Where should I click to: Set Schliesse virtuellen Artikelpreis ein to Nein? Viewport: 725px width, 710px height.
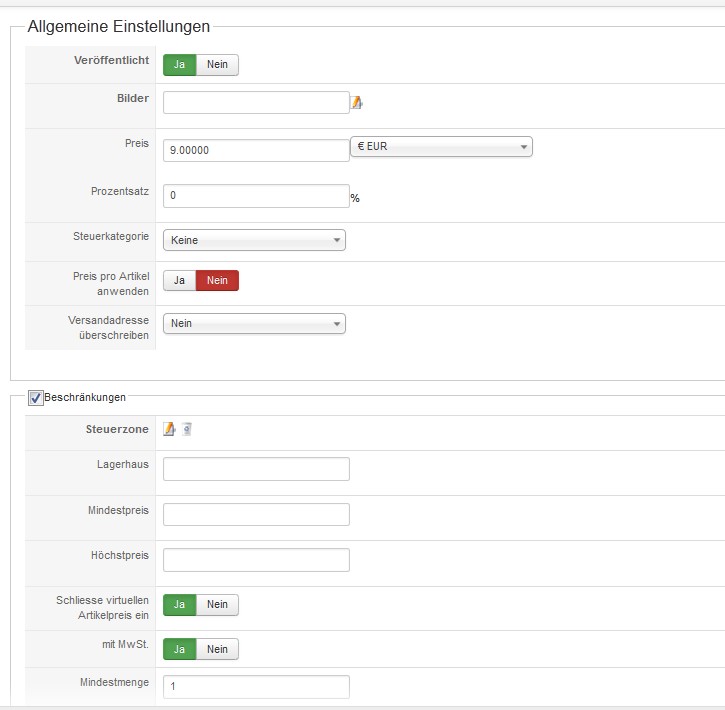(x=217, y=604)
